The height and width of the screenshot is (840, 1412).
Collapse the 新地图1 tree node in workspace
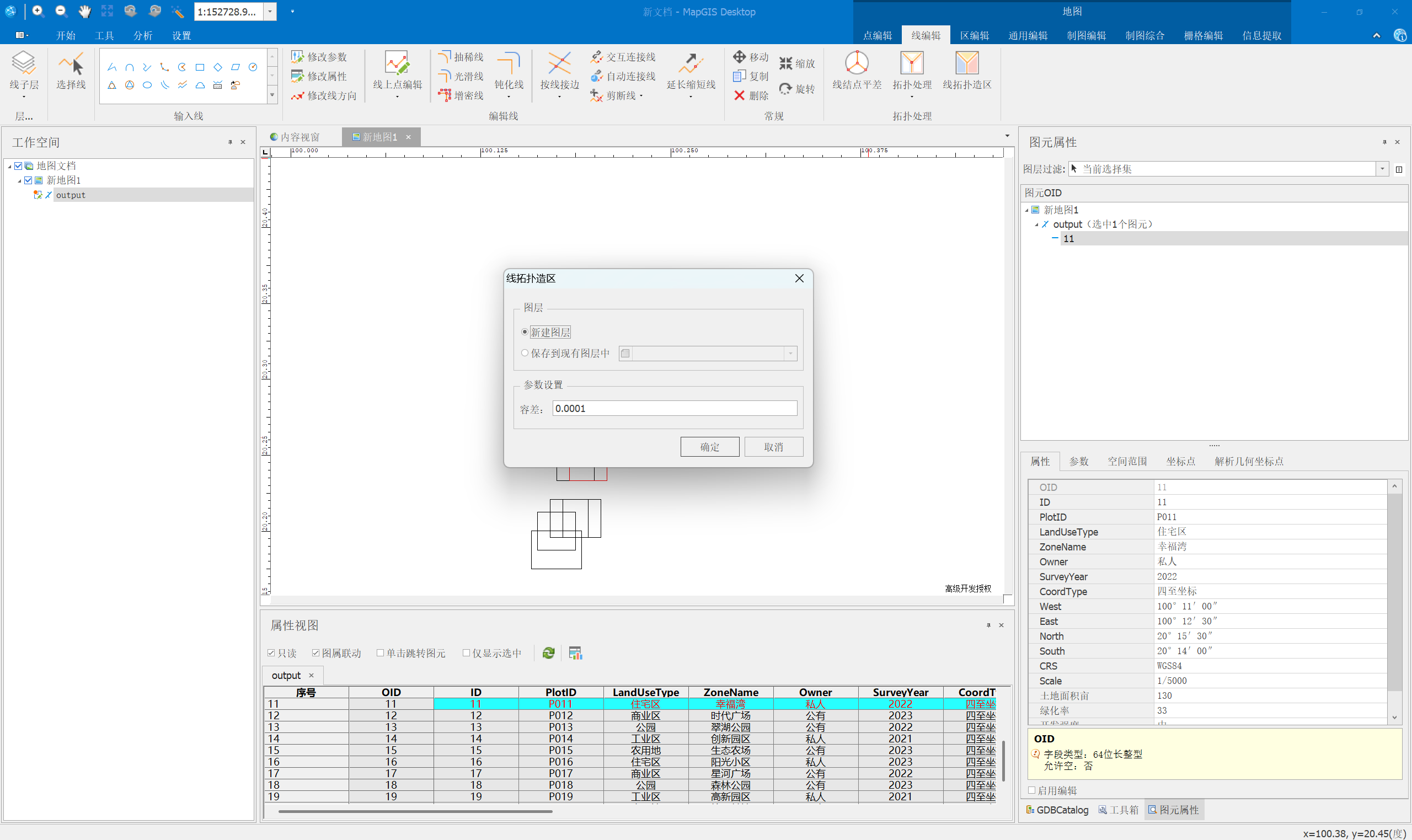(x=19, y=180)
